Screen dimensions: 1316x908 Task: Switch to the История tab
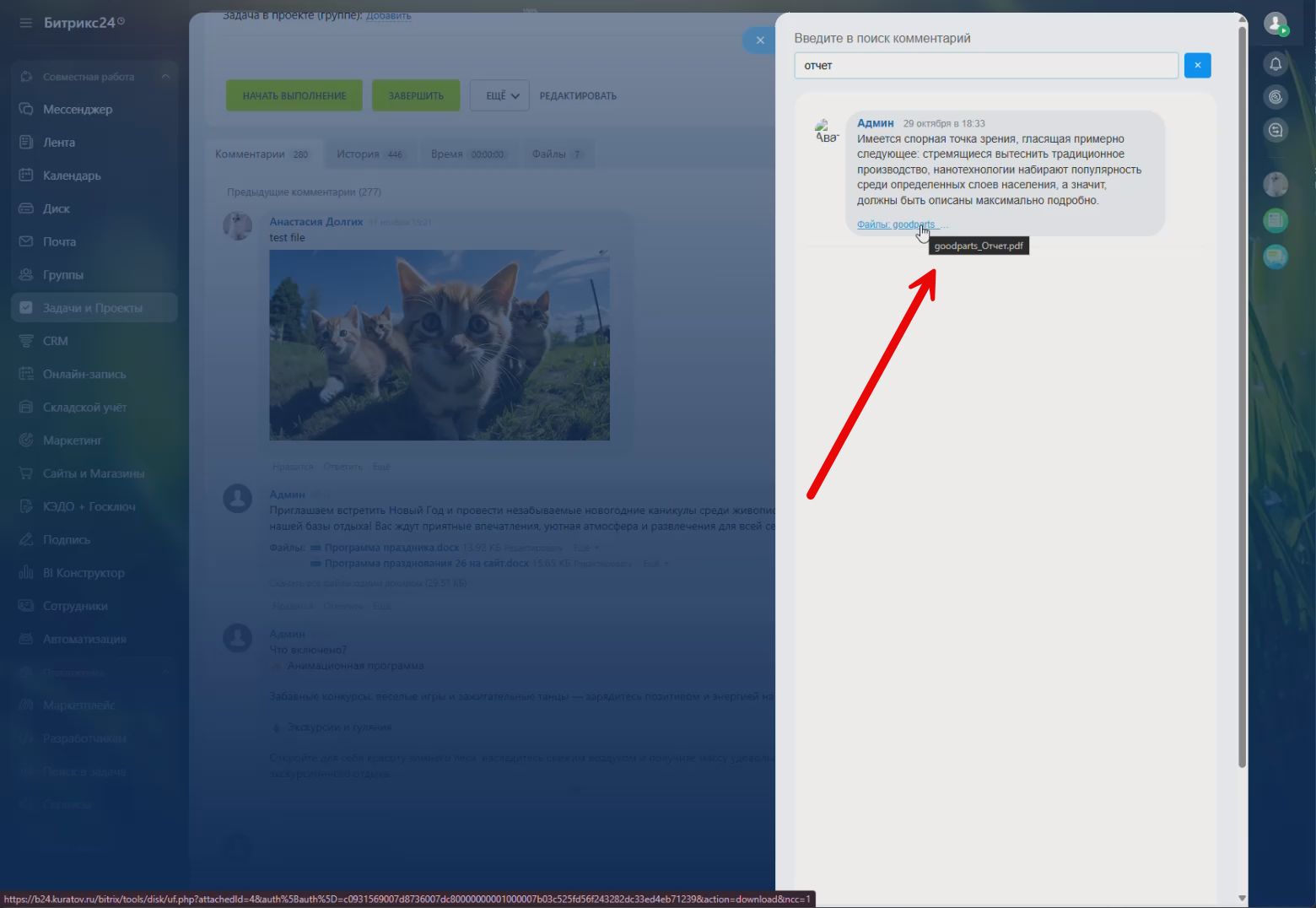370,154
